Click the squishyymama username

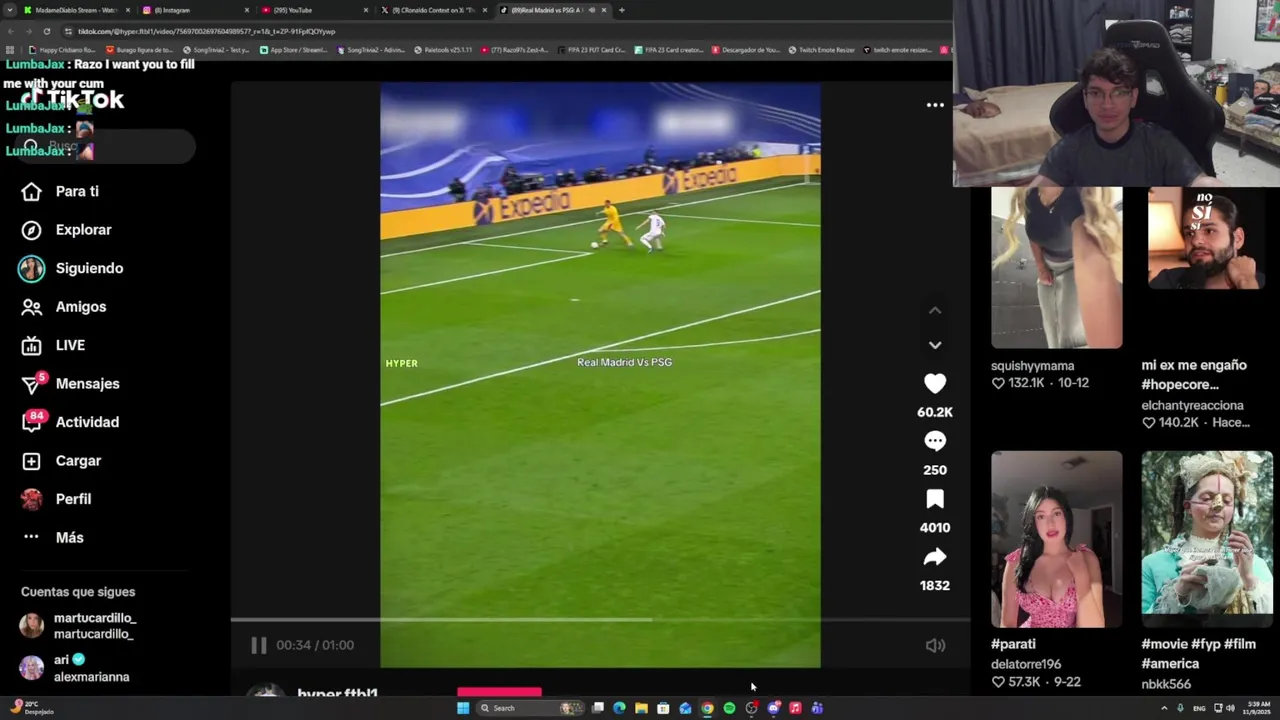(1032, 366)
